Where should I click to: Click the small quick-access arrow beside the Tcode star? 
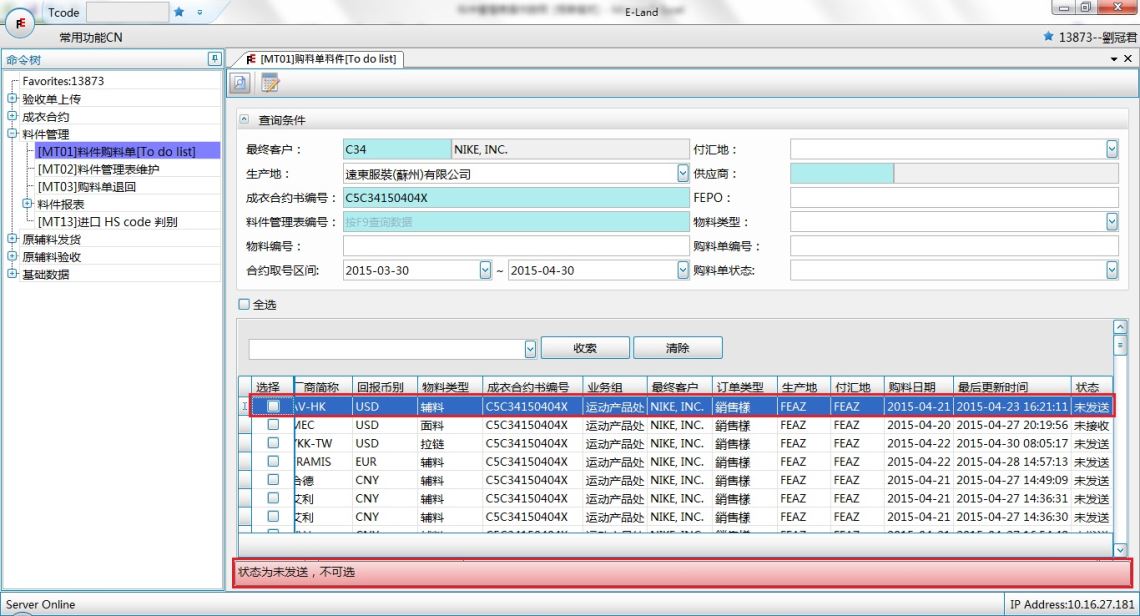pos(199,12)
